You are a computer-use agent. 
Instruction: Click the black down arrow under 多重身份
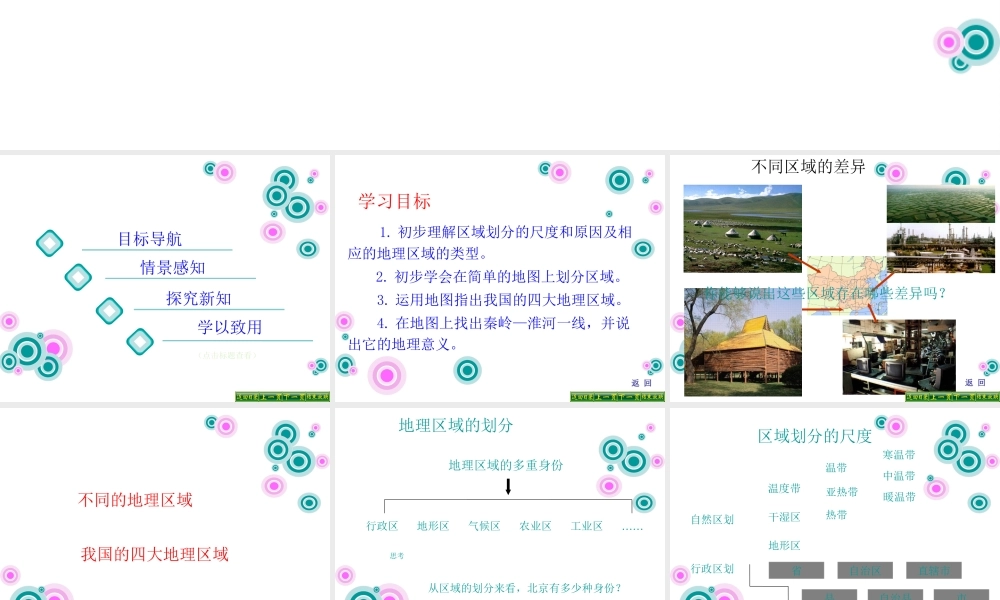click(x=508, y=487)
